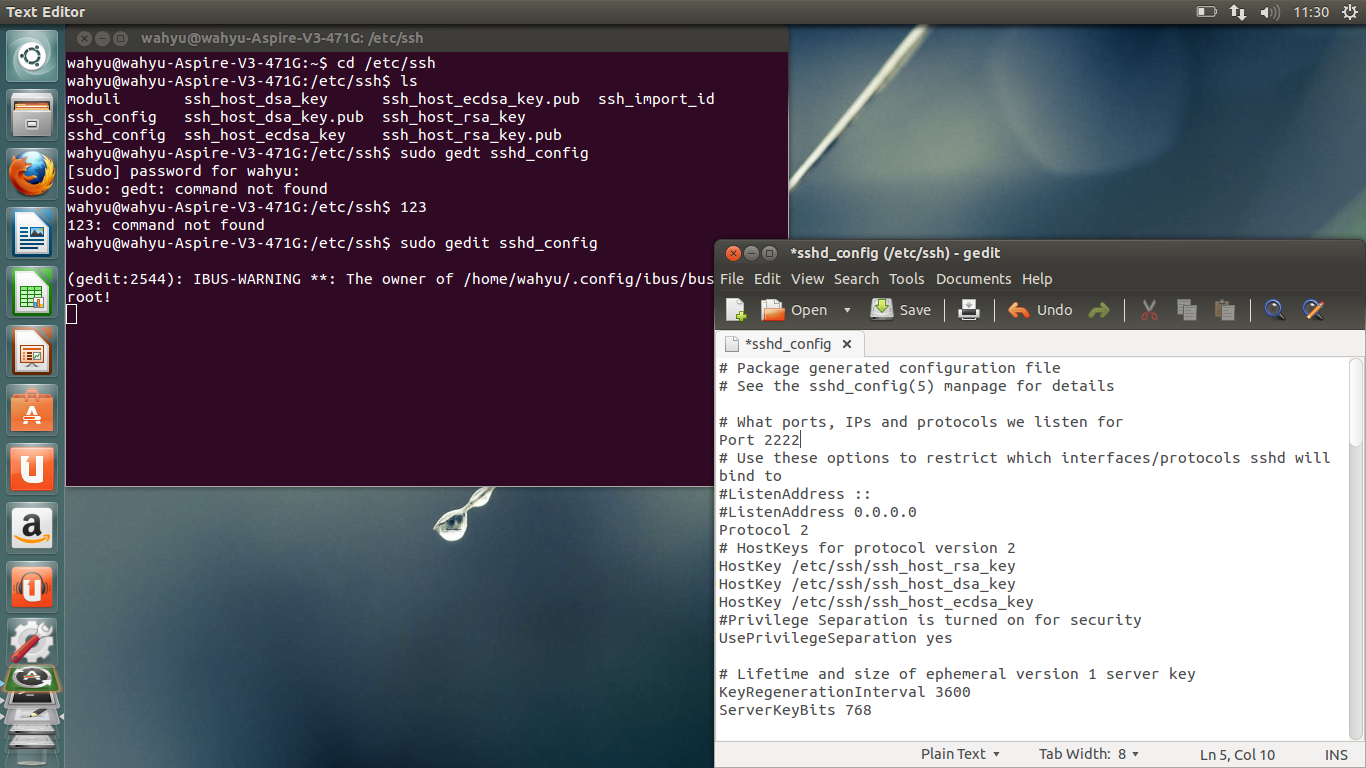The height and width of the screenshot is (768, 1366).
Task: Copy selection using gedit toolbar icon
Action: point(1187,310)
